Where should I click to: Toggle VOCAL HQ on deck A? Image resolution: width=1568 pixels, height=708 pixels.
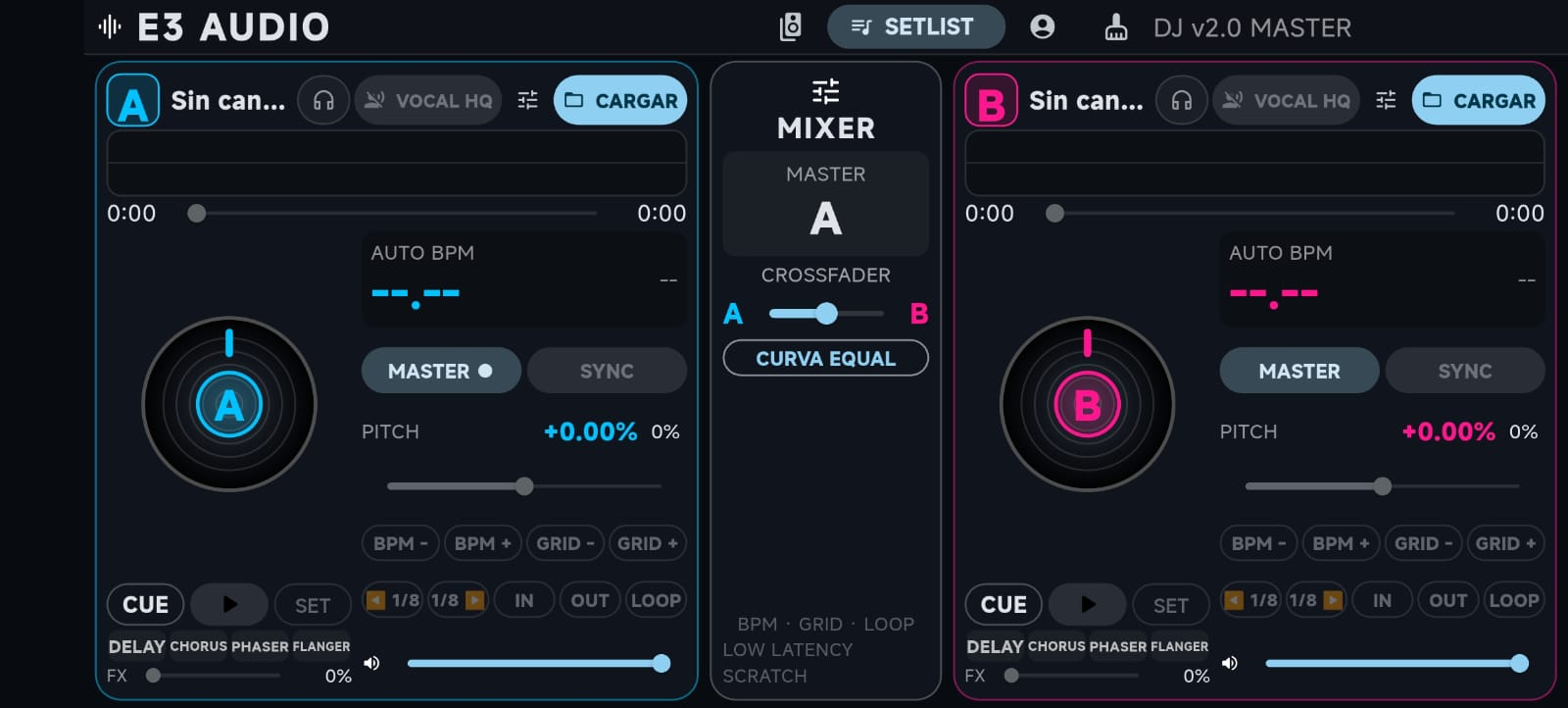[428, 100]
